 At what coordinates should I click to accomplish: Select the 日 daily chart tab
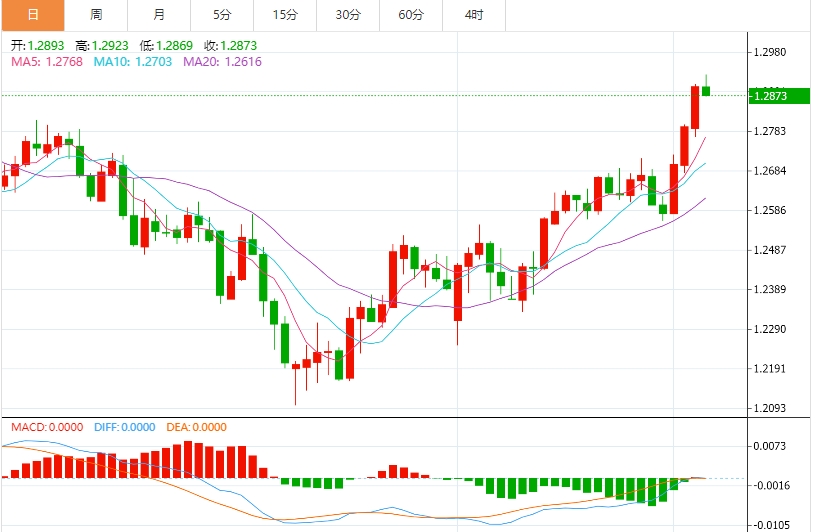[33, 15]
